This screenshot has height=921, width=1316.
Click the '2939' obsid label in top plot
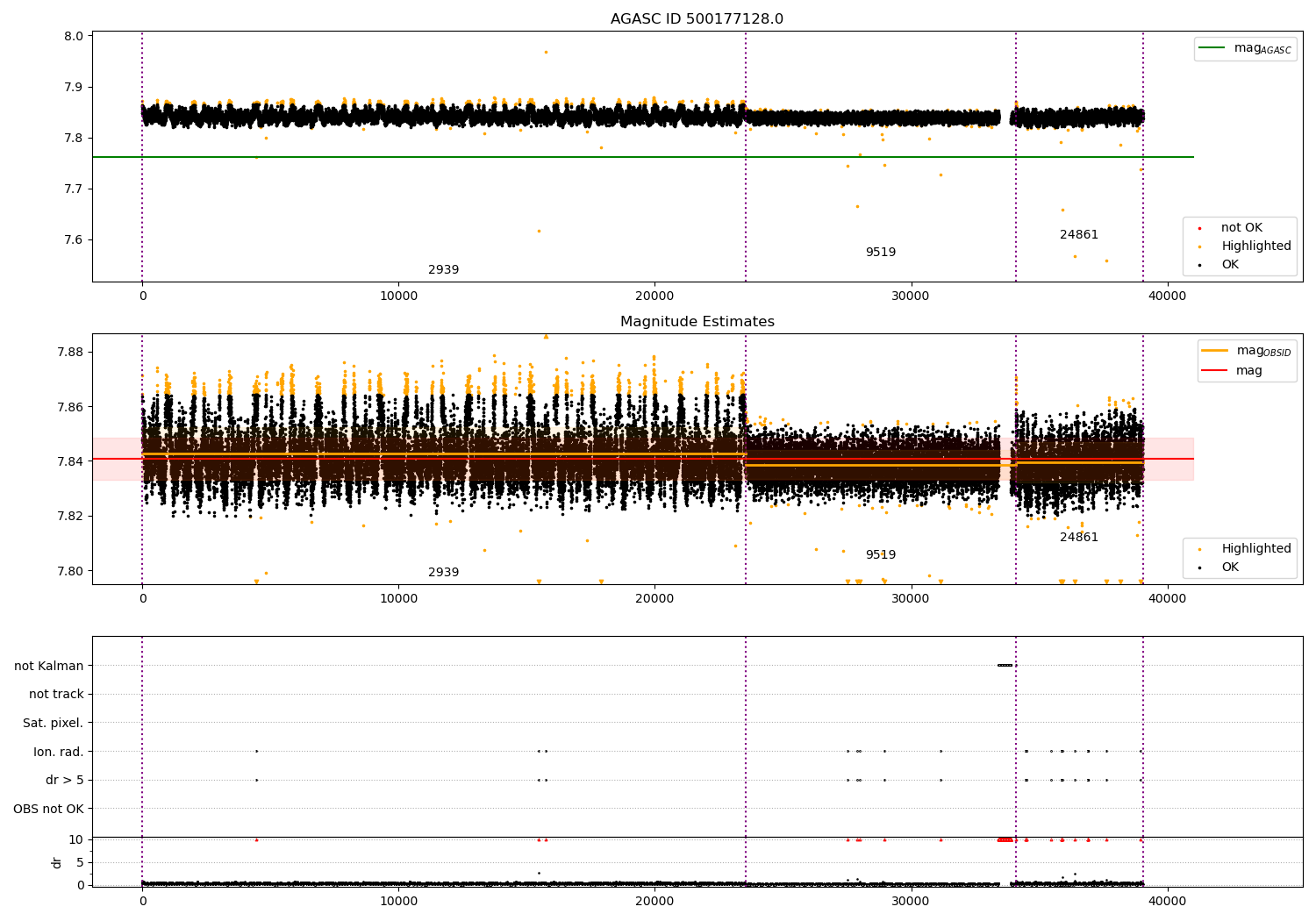click(443, 270)
